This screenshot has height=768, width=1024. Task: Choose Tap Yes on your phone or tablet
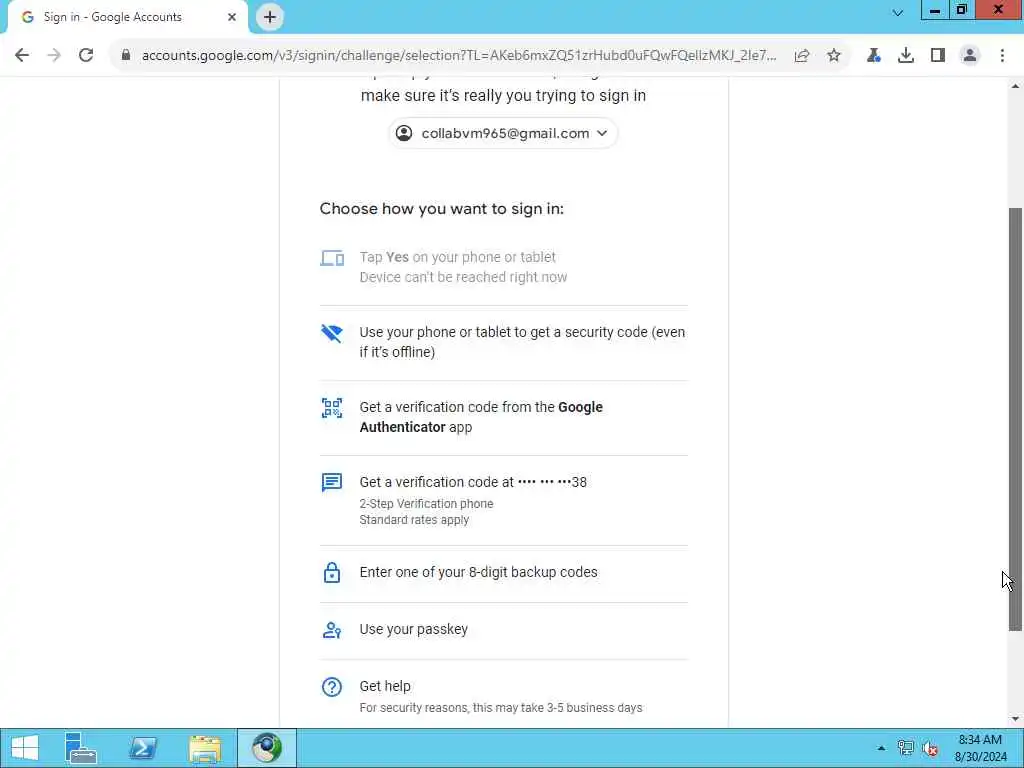coord(504,267)
